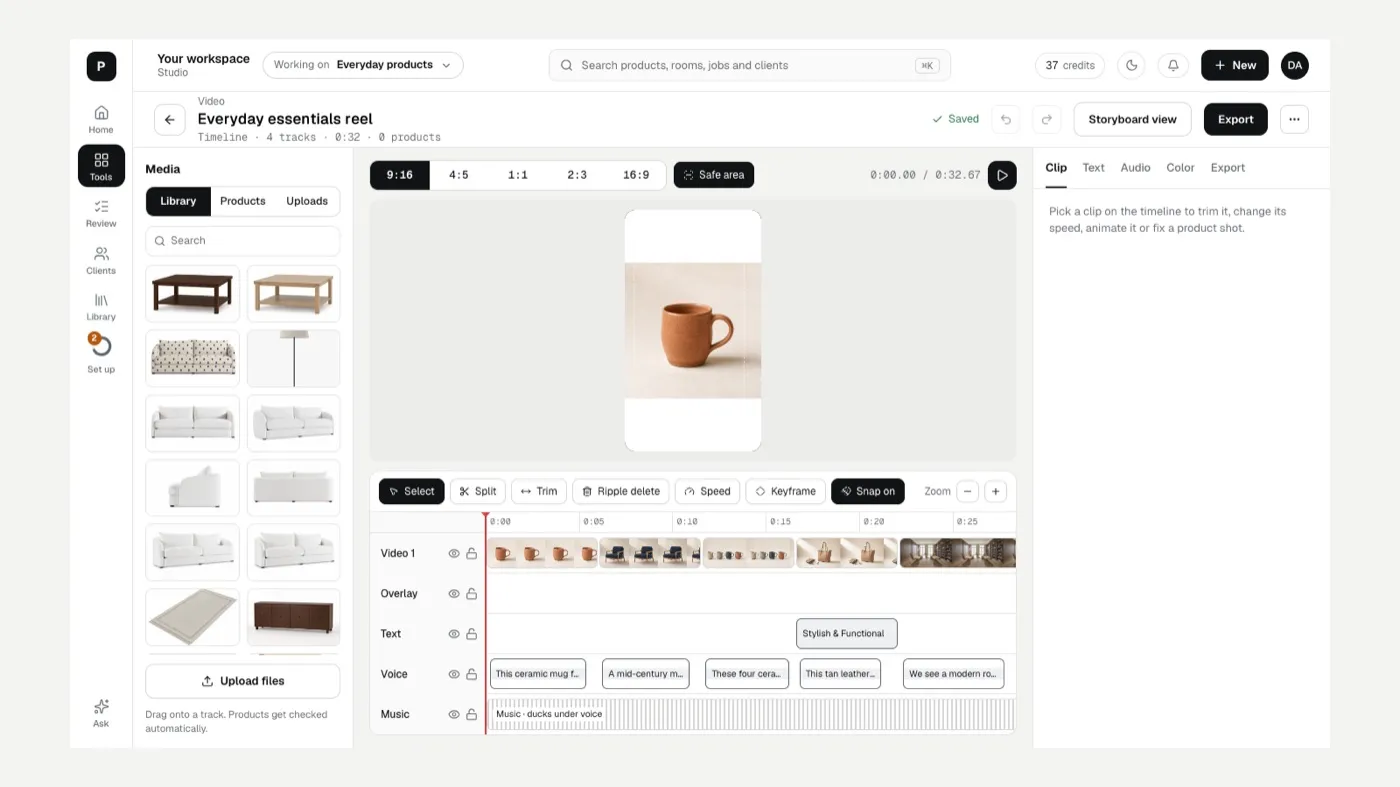This screenshot has height=787, width=1400.
Task: Go back using the arrow button
Action: [x=169, y=120]
